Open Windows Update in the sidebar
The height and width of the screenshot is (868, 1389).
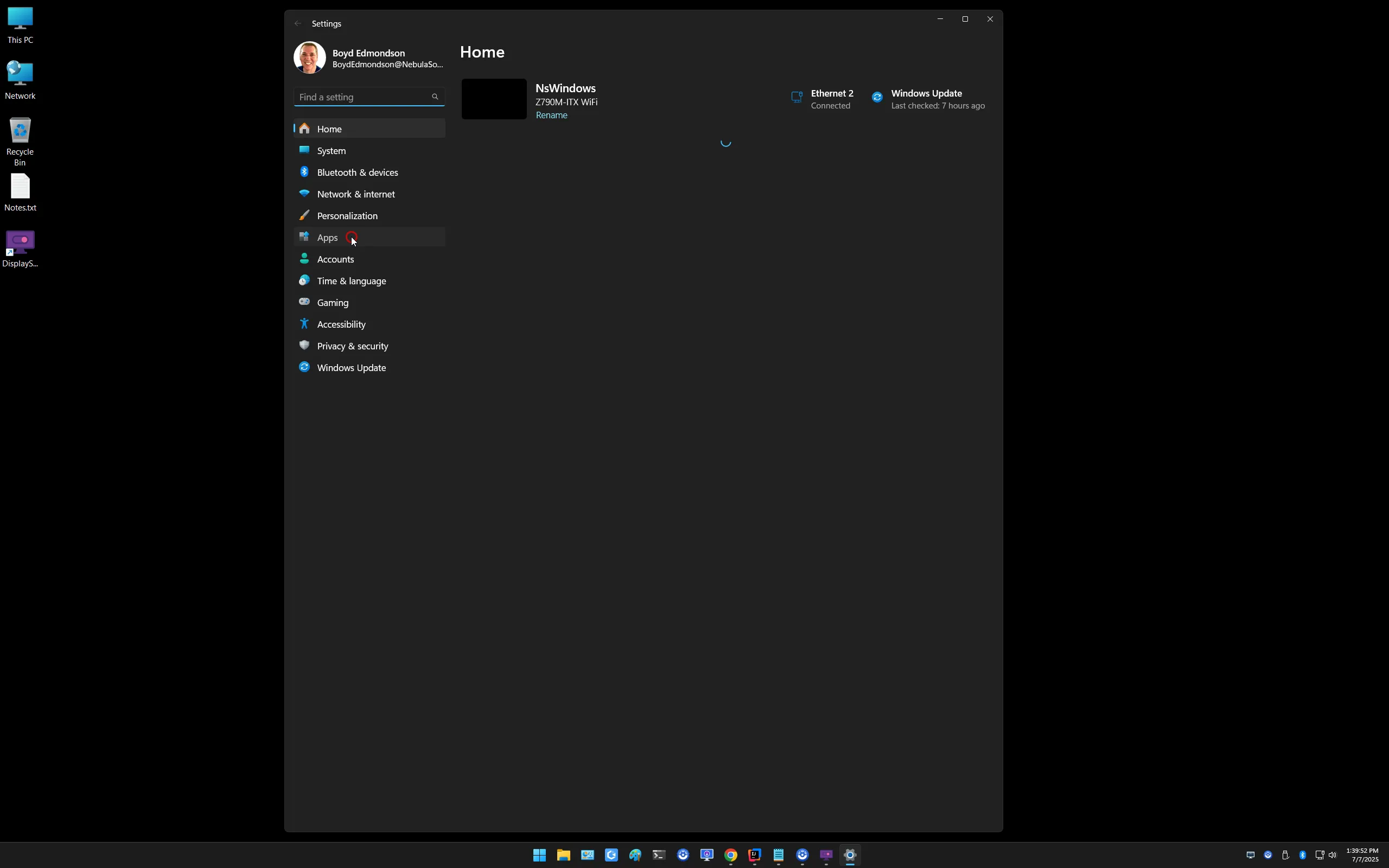click(x=369, y=367)
